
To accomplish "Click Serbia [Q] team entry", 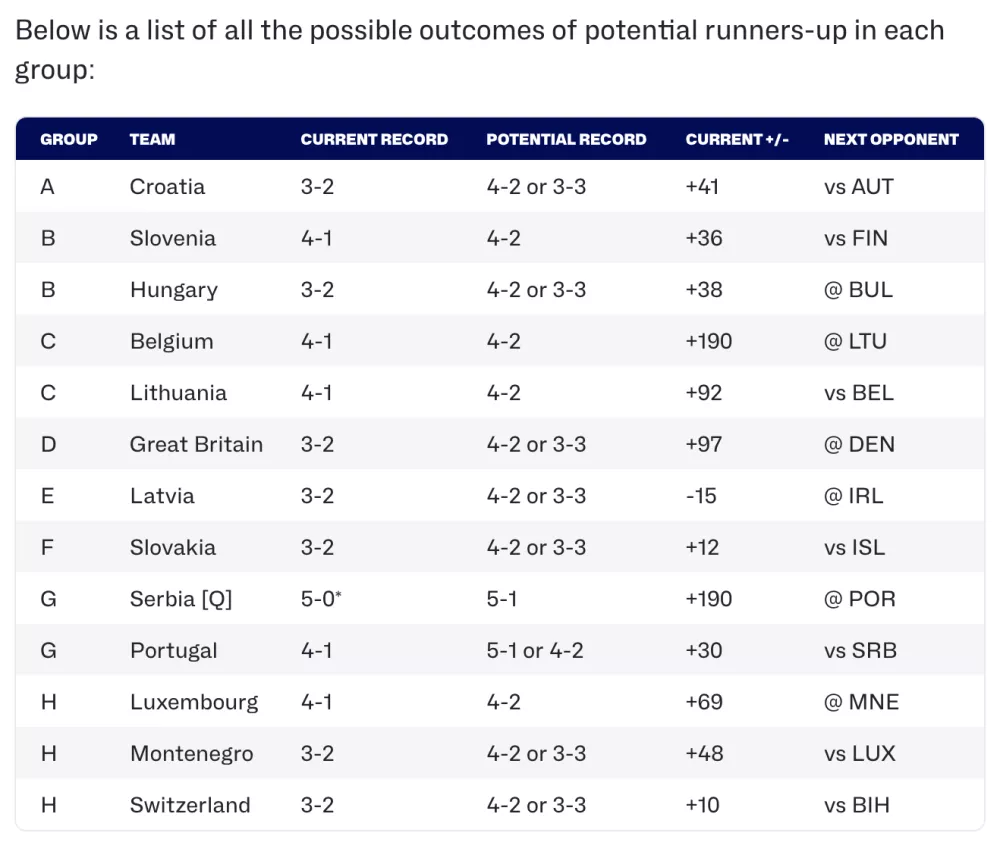I will click(x=180, y=599).
